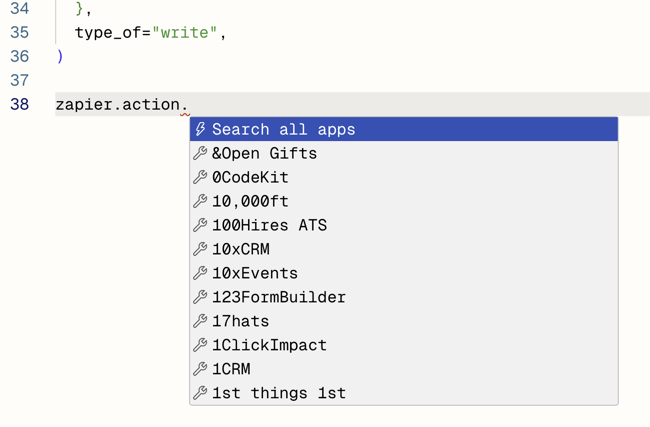Screen dimensions: 650x427
Task: Click the wrench icon beside 123FormBuilder
Action: [x=200, y=297]
